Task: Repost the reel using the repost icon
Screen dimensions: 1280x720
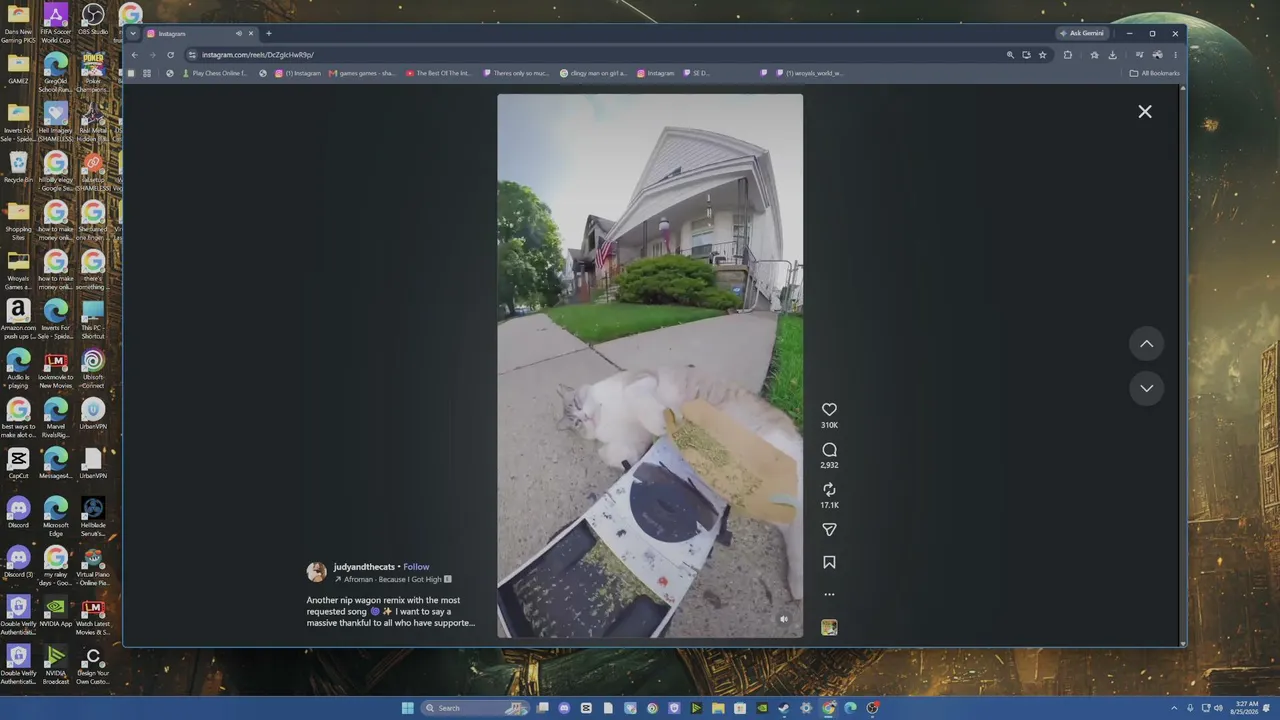Action: tap(829, 489)
